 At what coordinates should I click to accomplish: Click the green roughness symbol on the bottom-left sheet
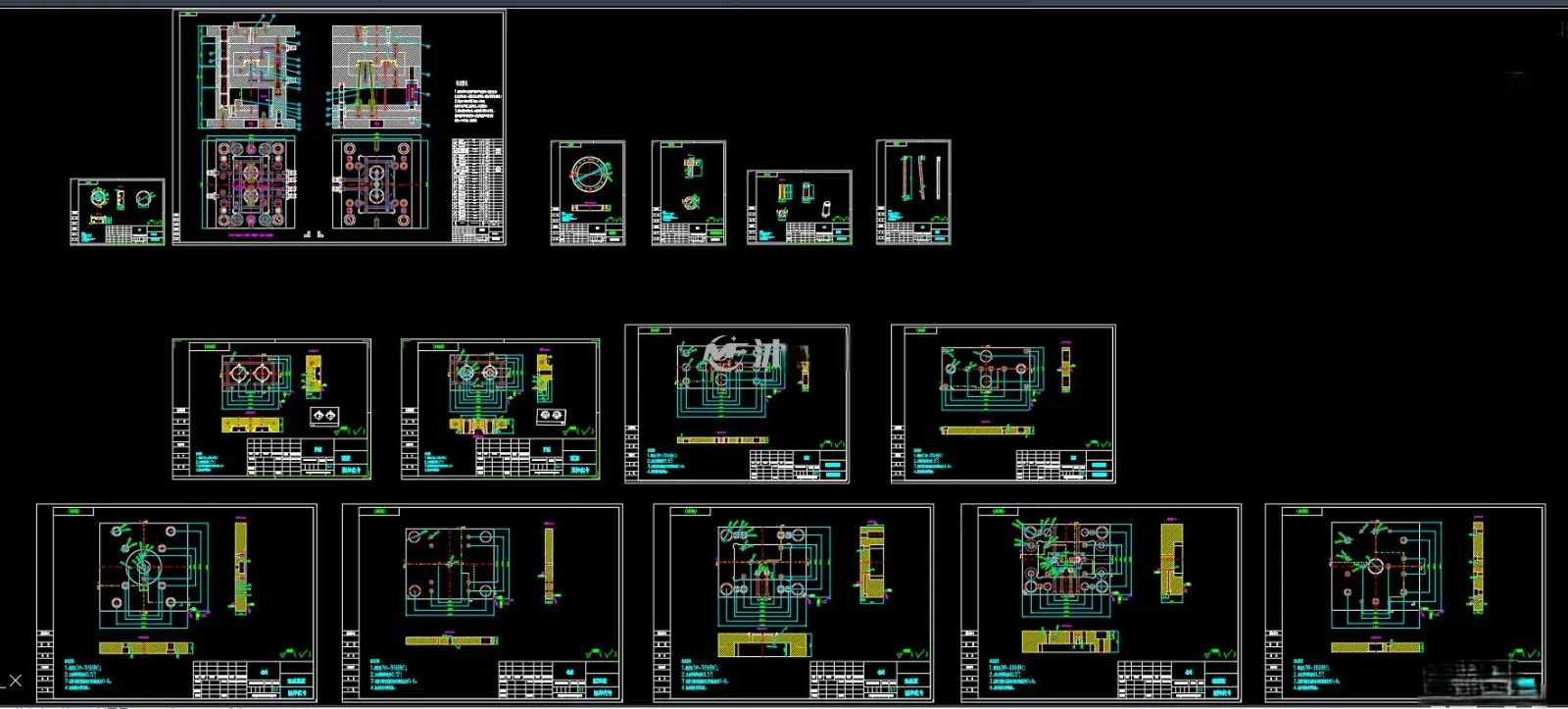[x=296, y=653]
